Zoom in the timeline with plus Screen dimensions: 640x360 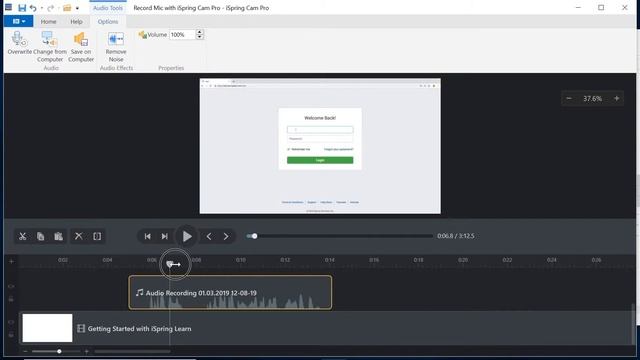point(86,351)
